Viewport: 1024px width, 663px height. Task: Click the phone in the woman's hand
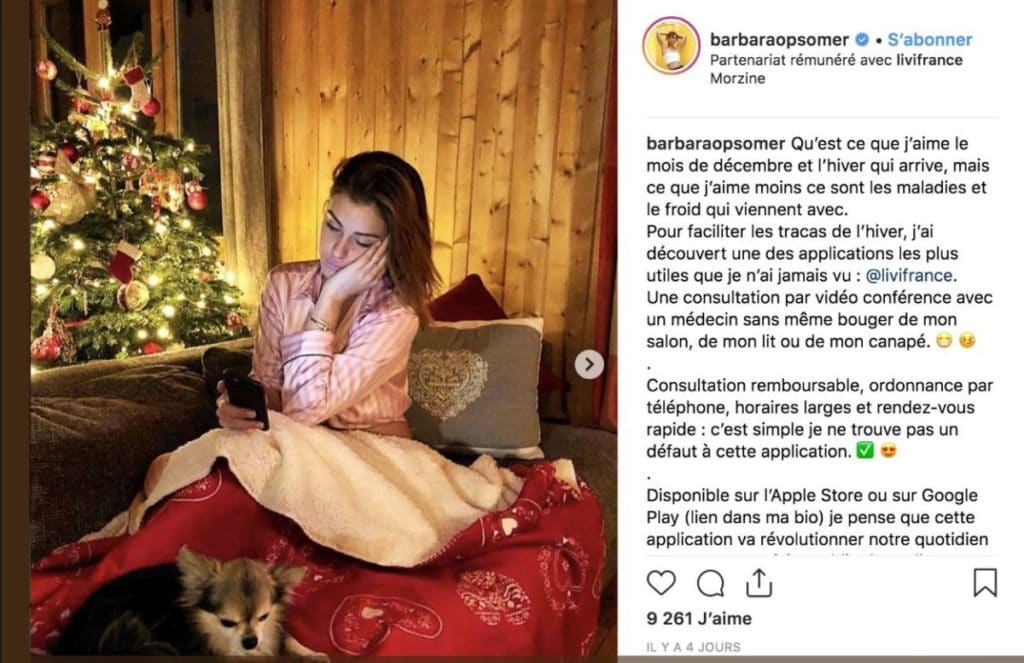(246, 398)
